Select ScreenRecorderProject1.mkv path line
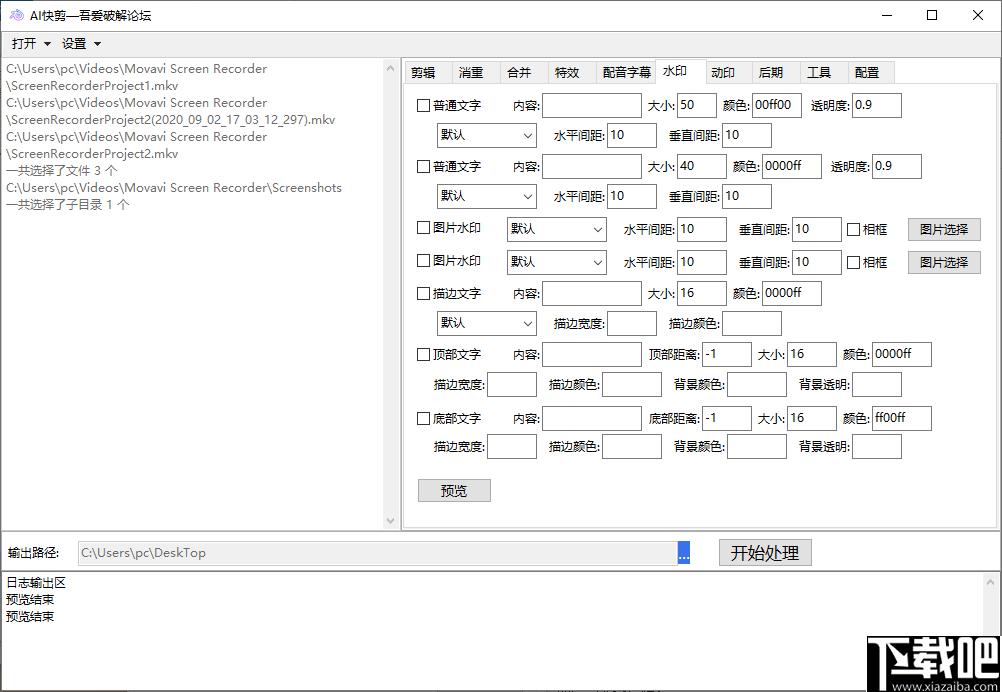This screenshot has height=692, width=1002. pos(137,77)
